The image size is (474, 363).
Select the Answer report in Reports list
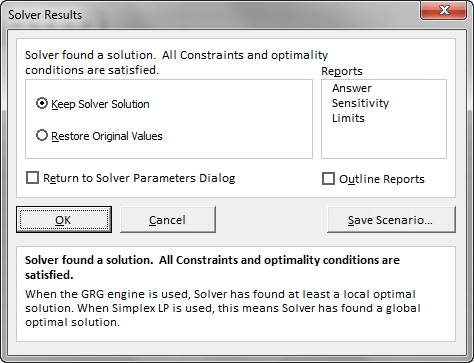coord(352,88)
